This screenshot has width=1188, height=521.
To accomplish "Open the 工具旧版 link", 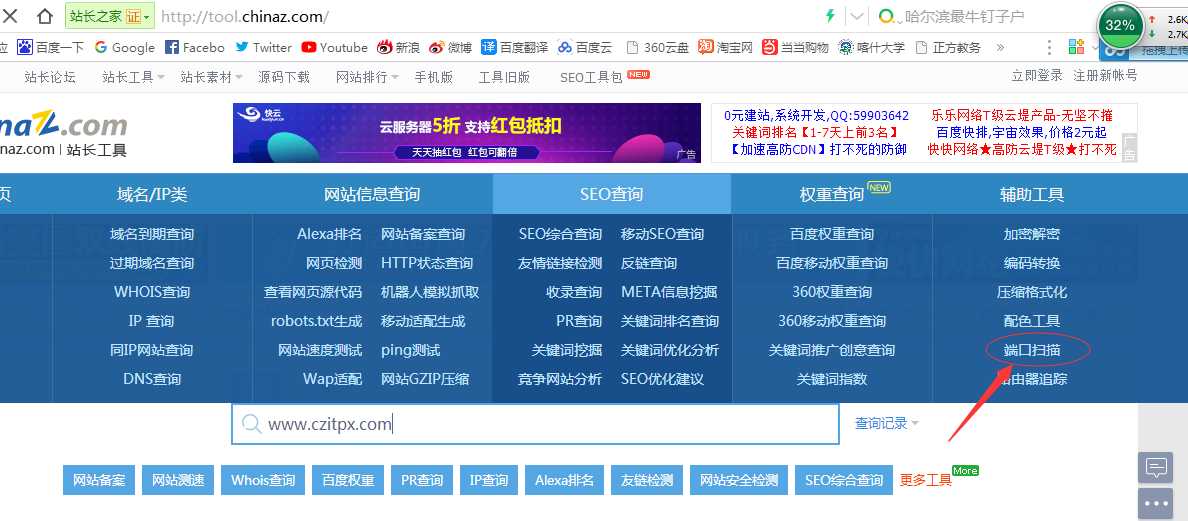I will [x=504, y=76].
